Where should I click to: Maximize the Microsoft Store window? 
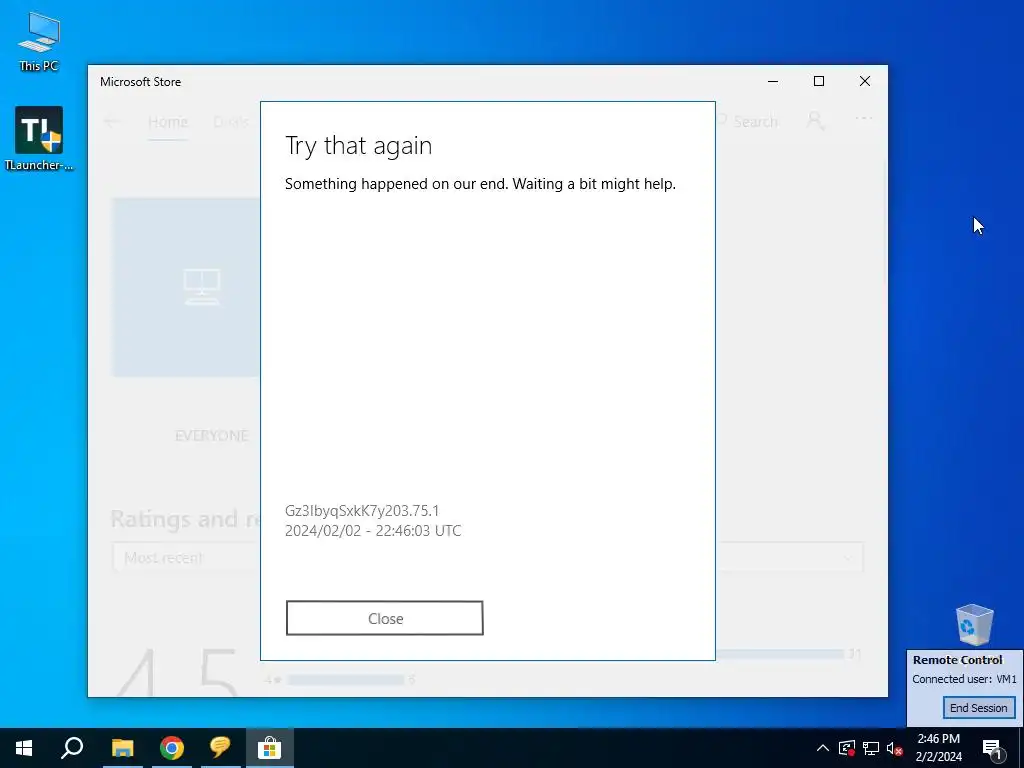[x=818, y=81]
